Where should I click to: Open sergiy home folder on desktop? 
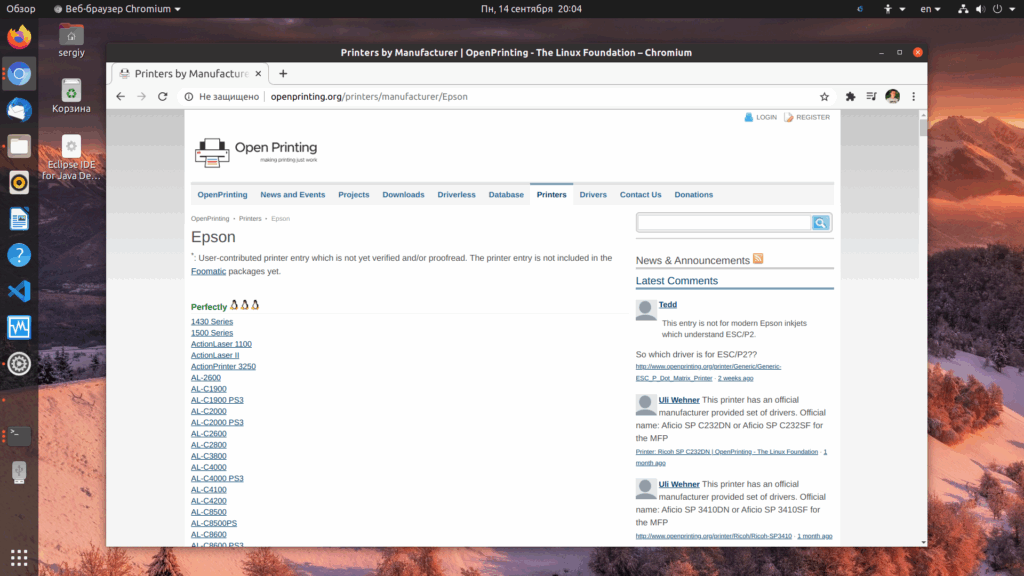71,40
